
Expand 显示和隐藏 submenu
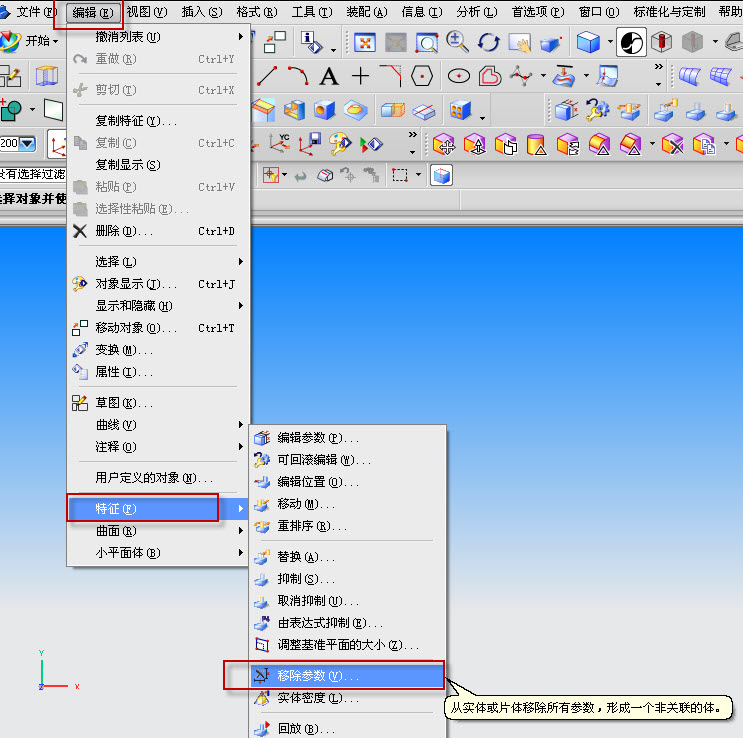[x=158, y=306]
